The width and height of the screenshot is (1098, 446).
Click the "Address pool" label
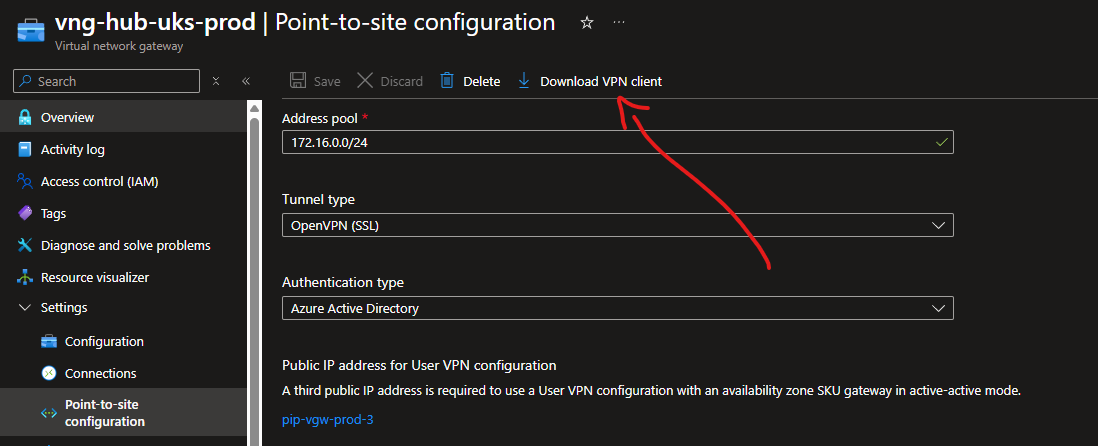(x=319, y=118)
